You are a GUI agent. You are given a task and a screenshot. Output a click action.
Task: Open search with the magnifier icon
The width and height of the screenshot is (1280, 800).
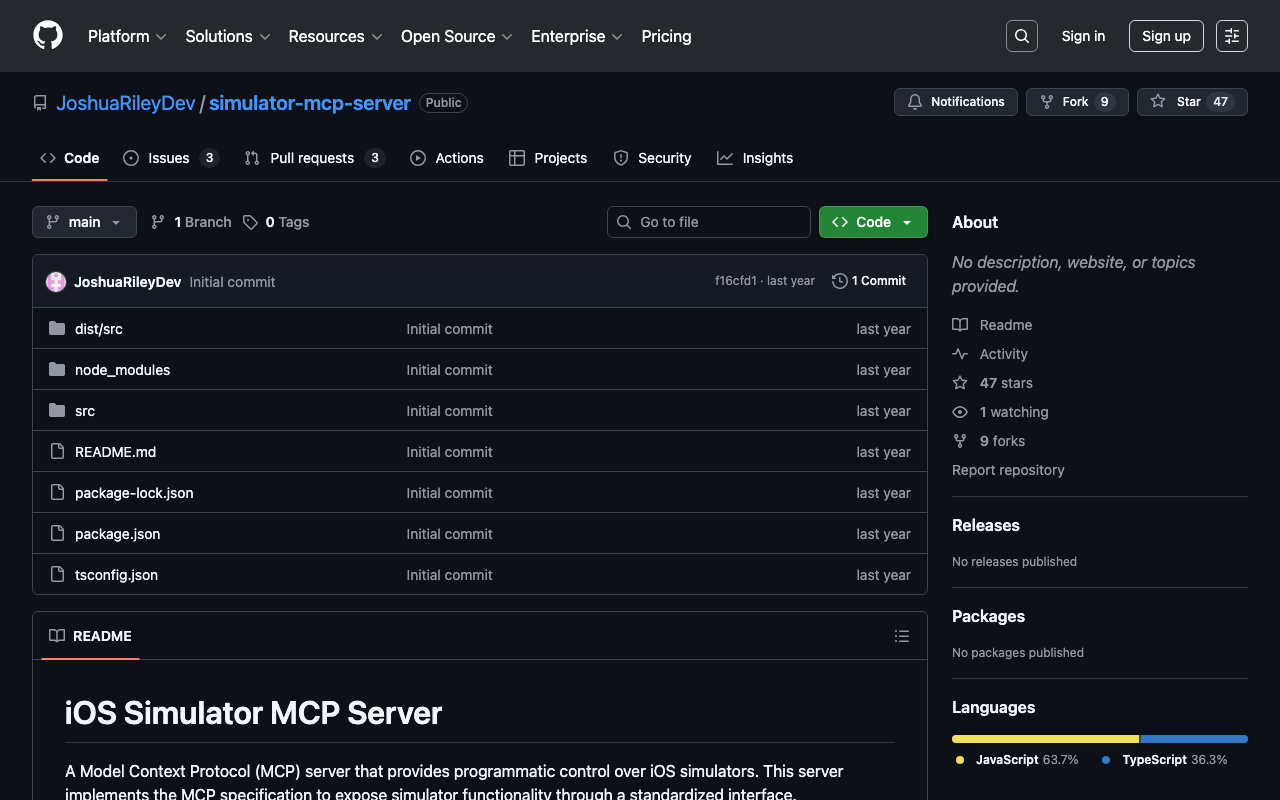pos(1021,36)
